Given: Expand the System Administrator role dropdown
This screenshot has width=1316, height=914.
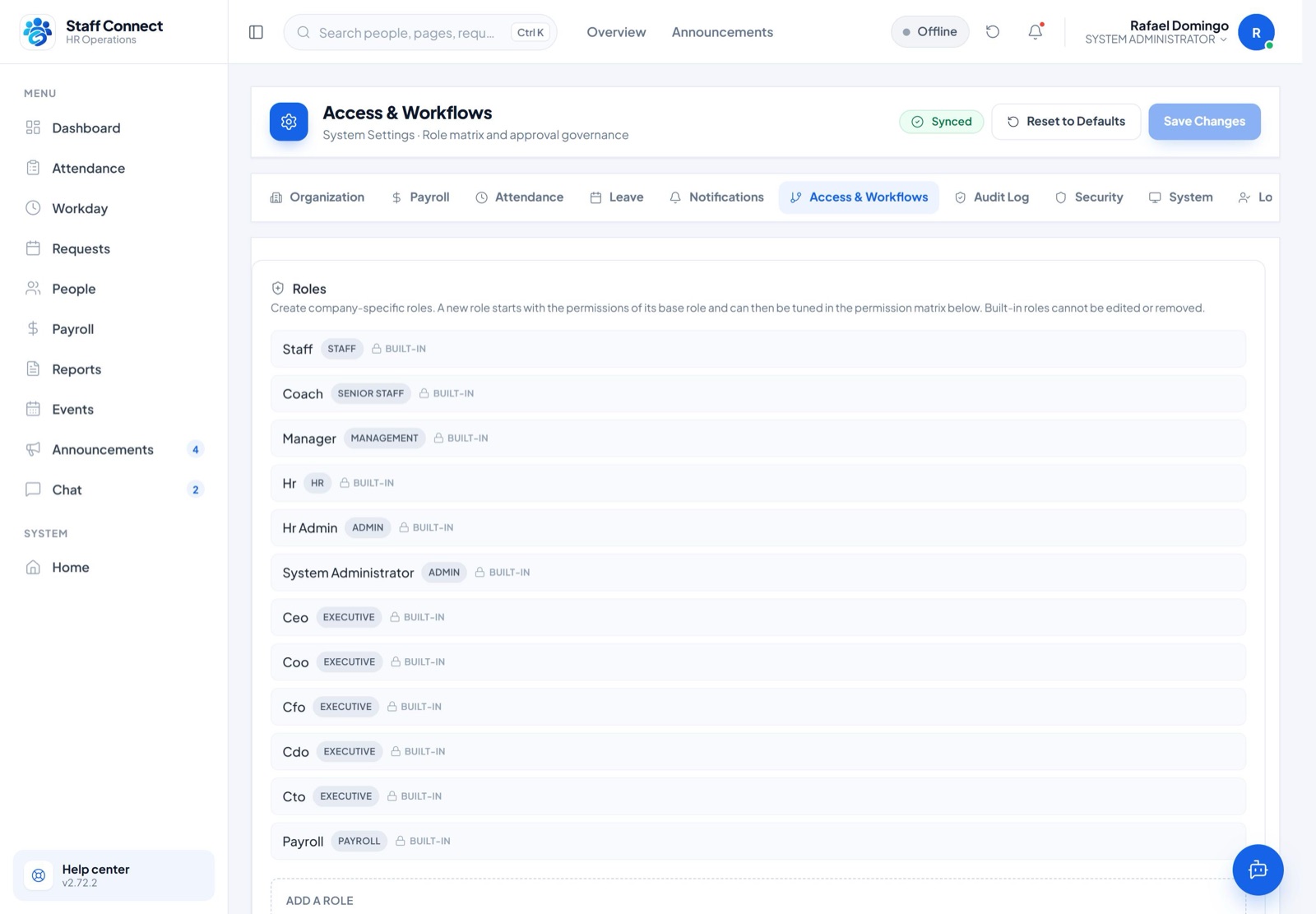Looking at the screenshot, I should [x=1156, y=39].
